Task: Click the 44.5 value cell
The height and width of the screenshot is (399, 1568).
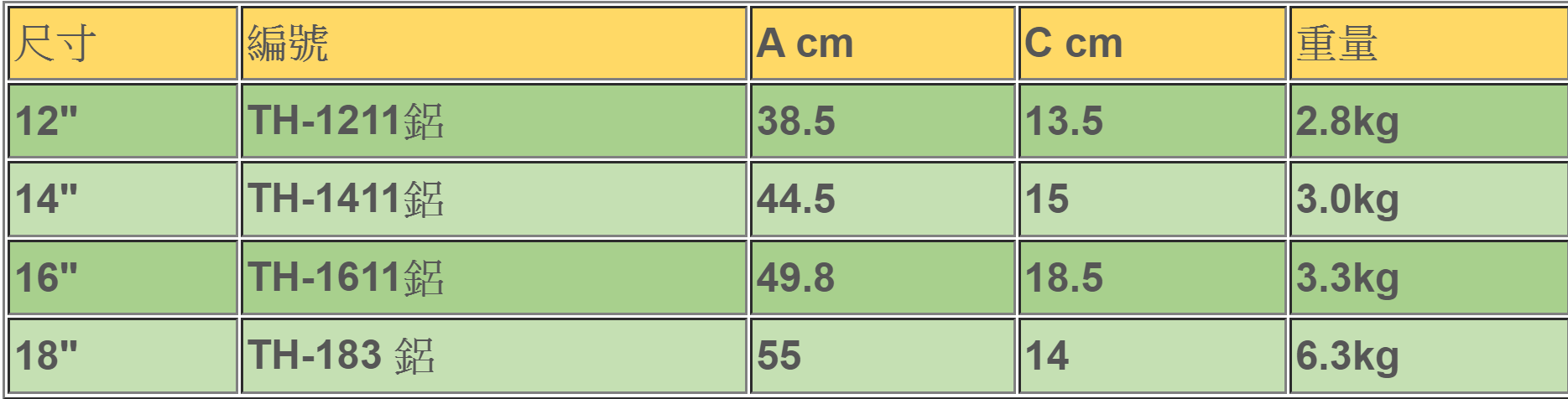Action: pos(883,199)
